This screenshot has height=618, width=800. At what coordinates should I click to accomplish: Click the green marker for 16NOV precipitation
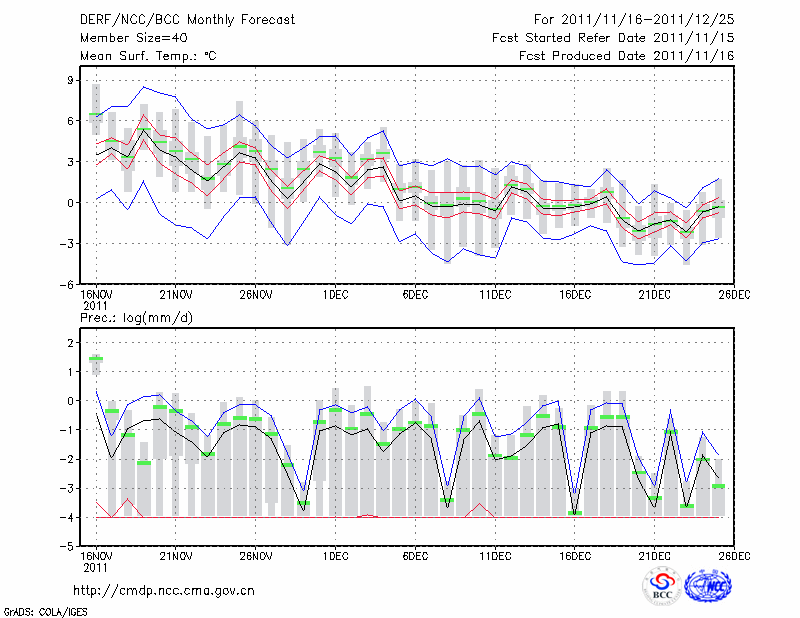(x=96, y=358)
